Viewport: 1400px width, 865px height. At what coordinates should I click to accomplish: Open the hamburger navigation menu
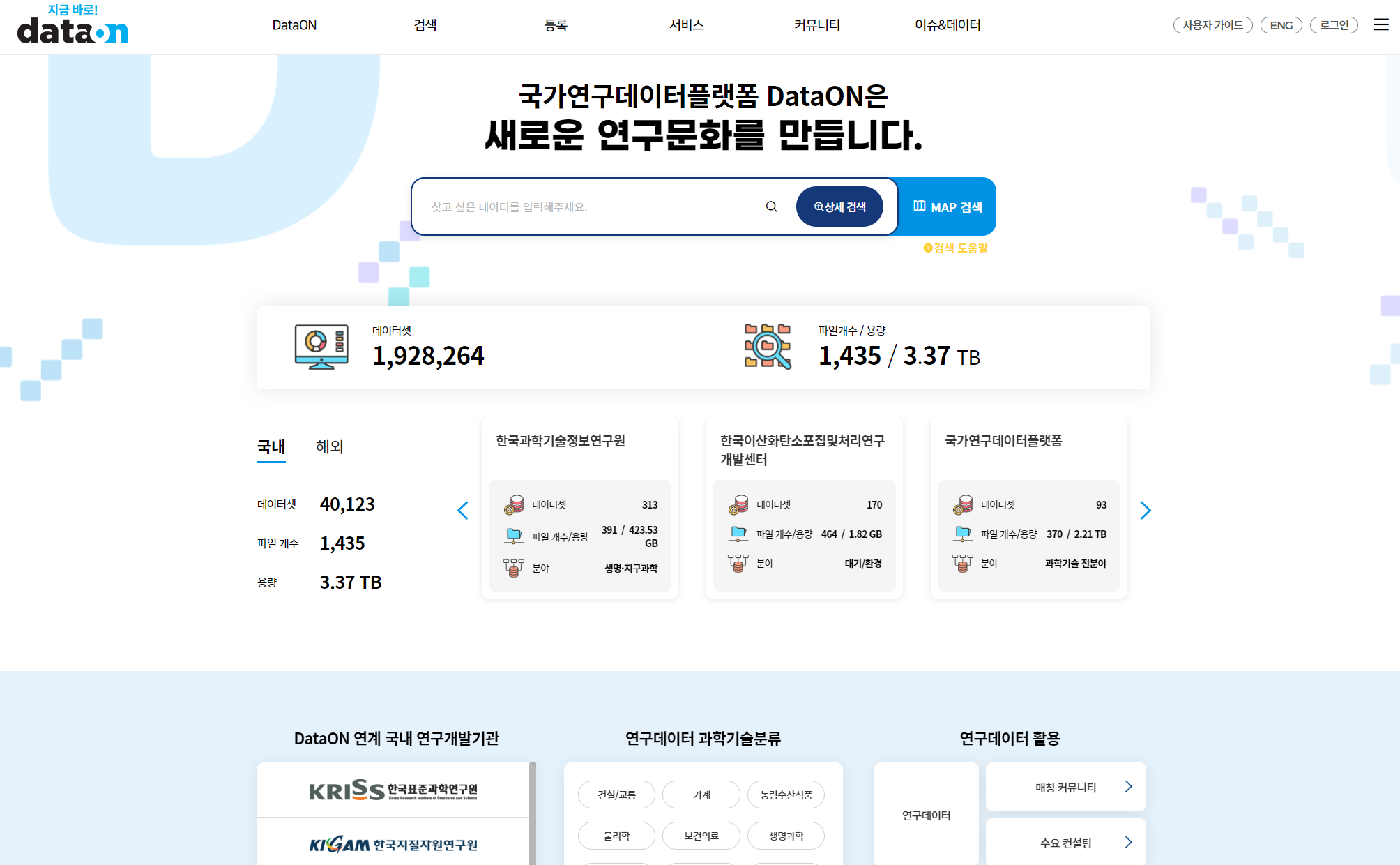(x=1380, y=25)
